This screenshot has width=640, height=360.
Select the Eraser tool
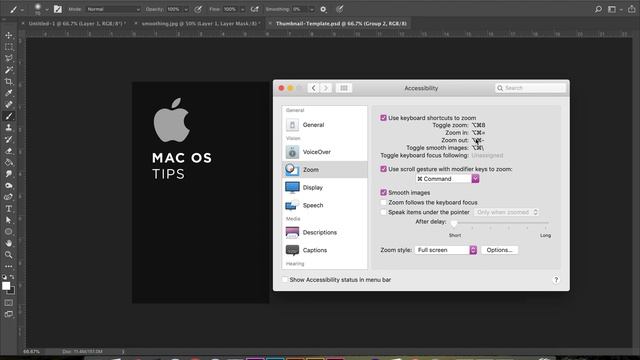click(9, 151)
